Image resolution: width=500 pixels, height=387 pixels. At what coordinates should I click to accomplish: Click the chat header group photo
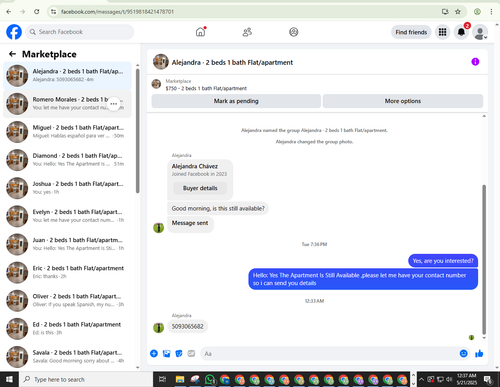click(161, 62)
